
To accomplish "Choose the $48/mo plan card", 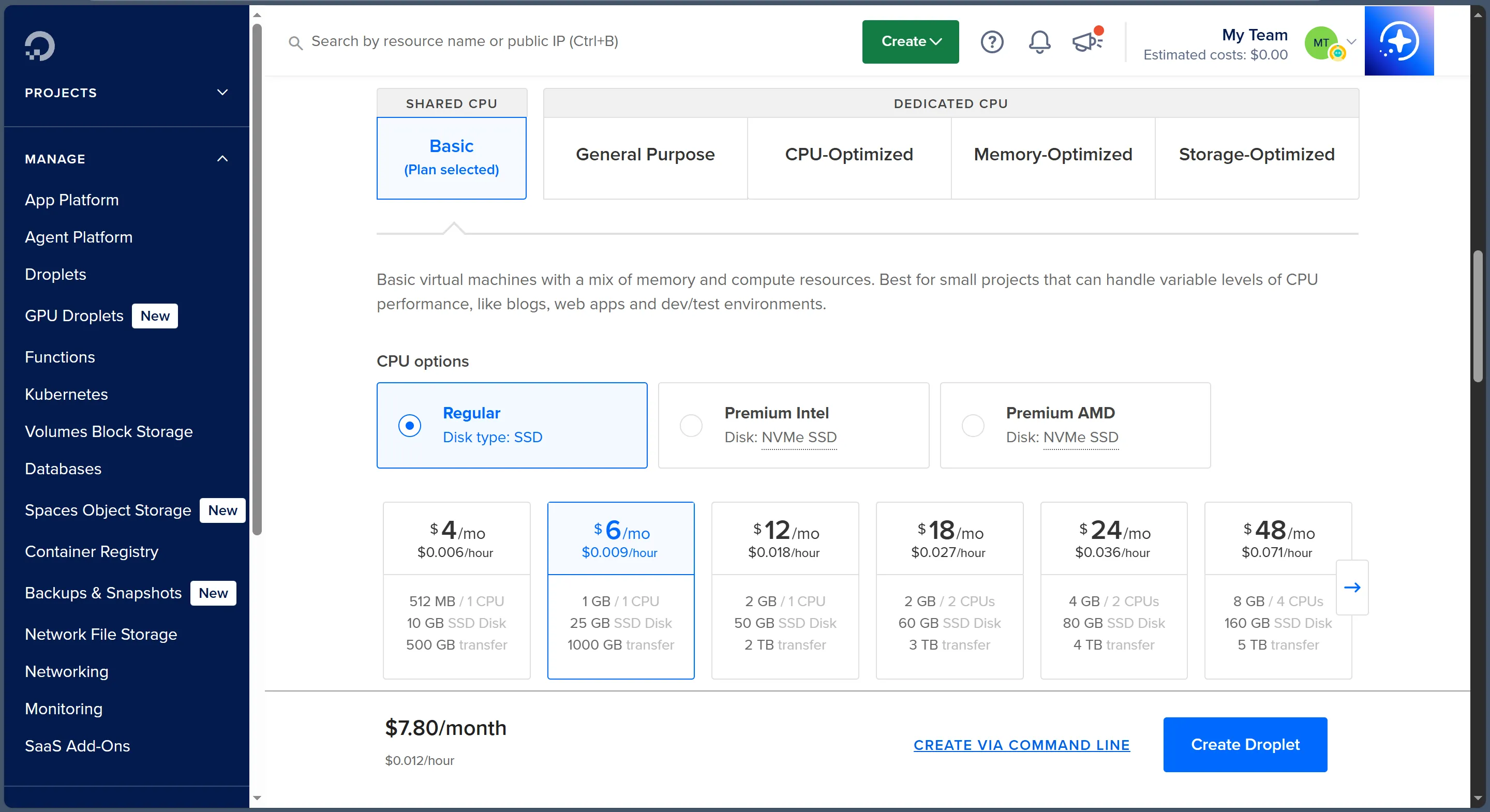I will [x=1278, y=590].
